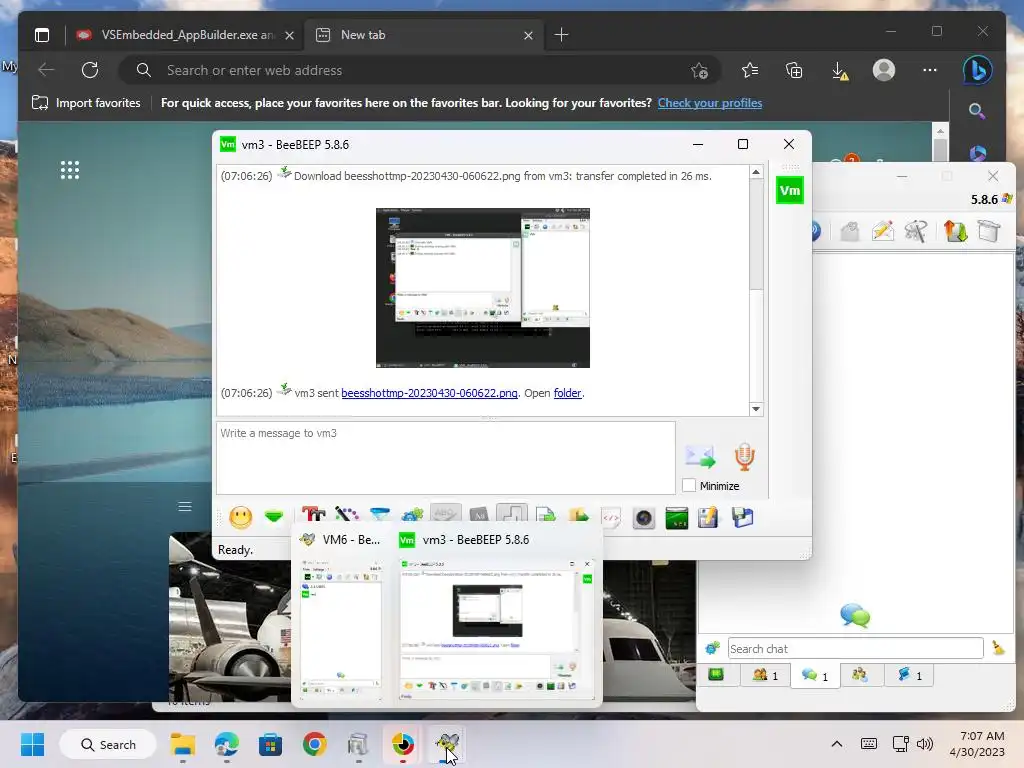Switch to the green screen tab in VM6

click(x=716, y=675)
